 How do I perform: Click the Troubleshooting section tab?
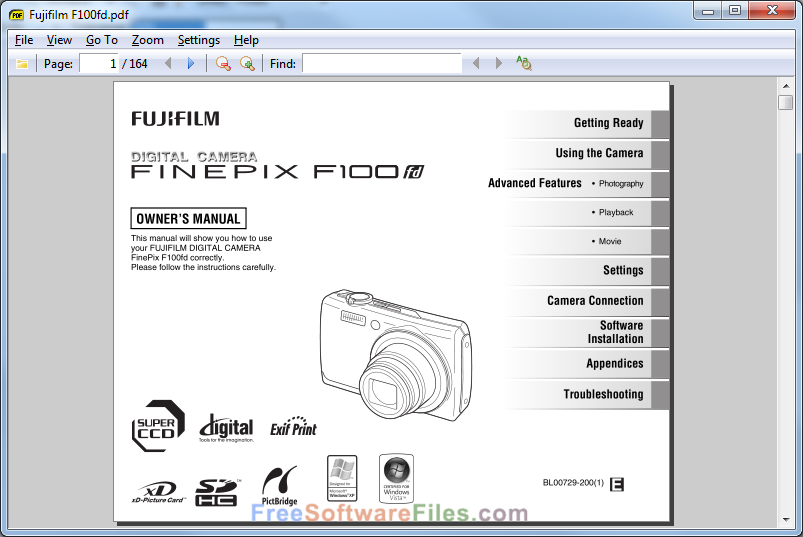click(x=586, y=395)
